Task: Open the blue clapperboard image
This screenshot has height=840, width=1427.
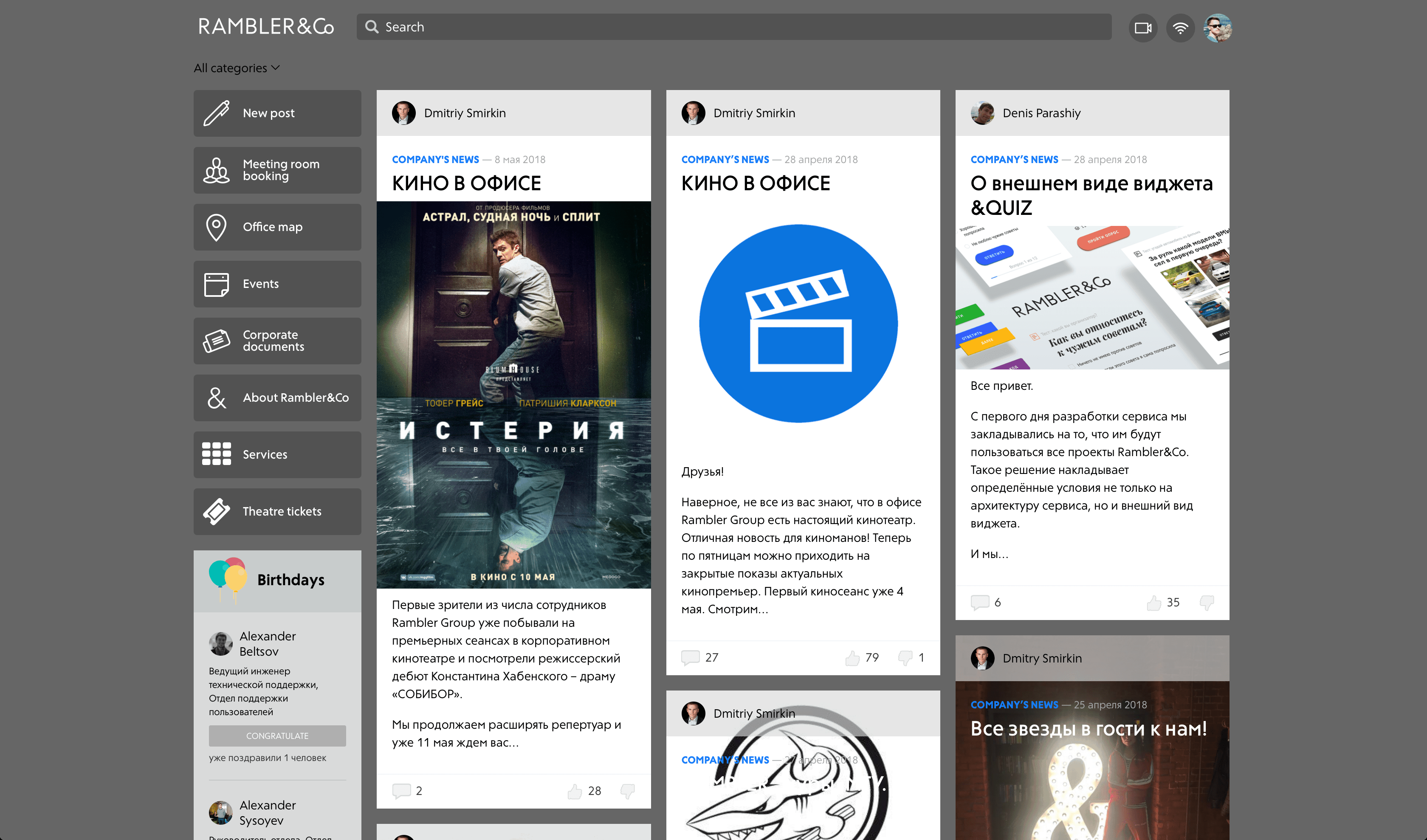Action: coord(798,324)
